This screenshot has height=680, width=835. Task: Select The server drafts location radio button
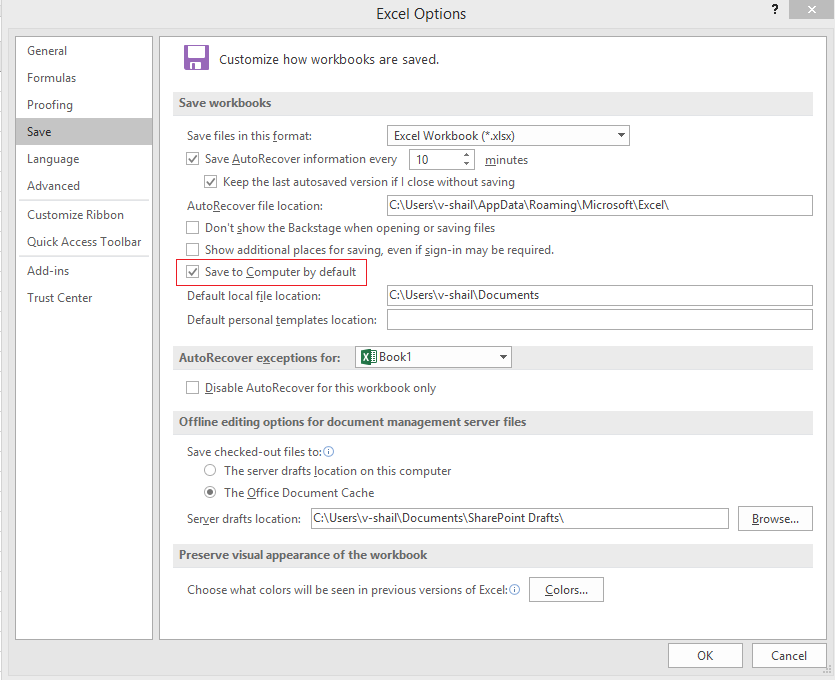[x=210, y=470]
